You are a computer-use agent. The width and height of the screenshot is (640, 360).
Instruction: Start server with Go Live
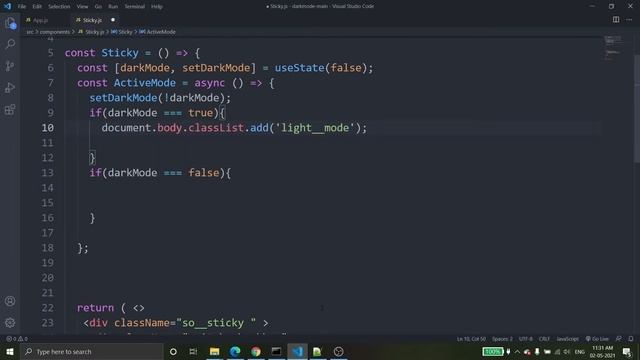click(597, 339)
